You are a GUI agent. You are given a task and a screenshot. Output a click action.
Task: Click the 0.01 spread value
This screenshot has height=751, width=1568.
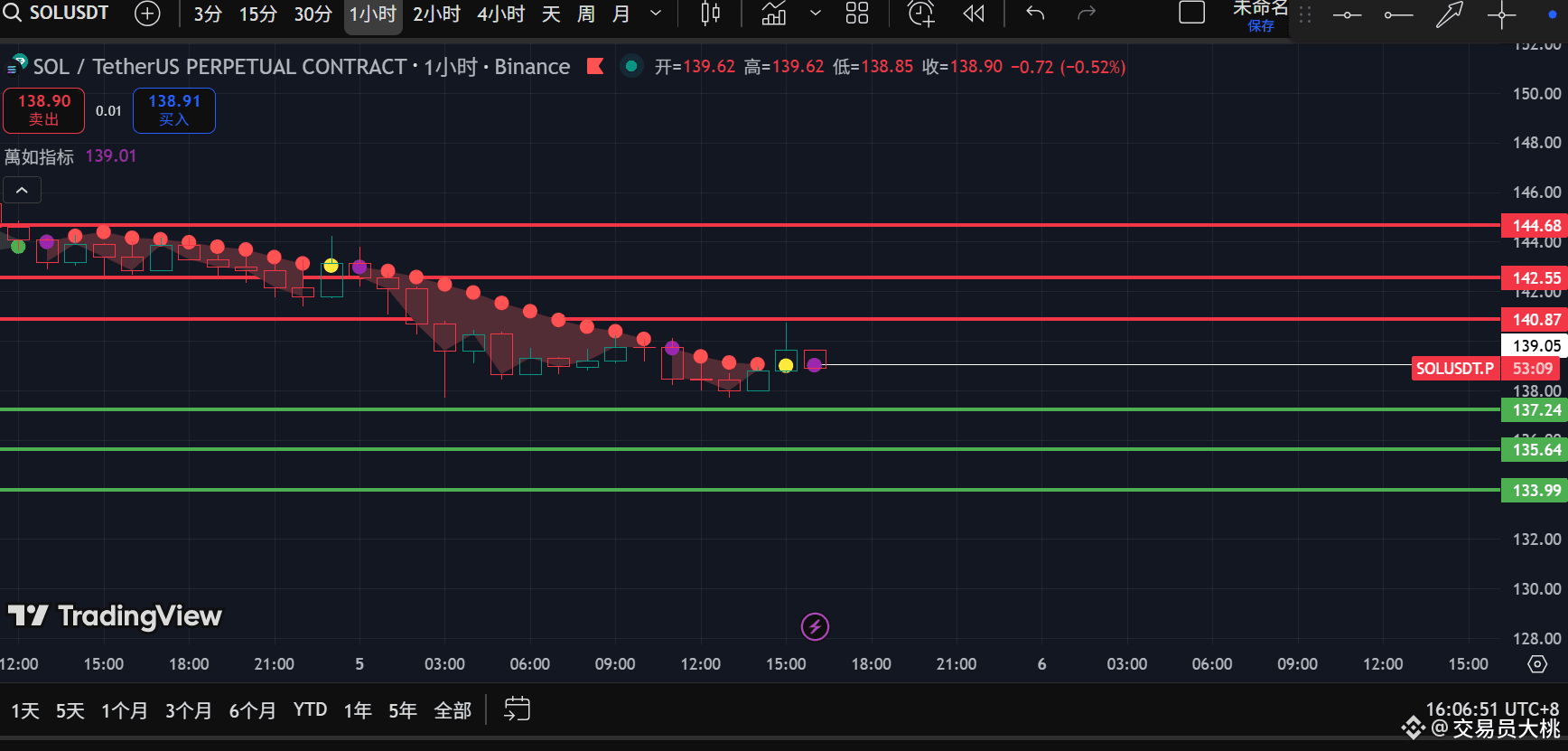(108, 110)
